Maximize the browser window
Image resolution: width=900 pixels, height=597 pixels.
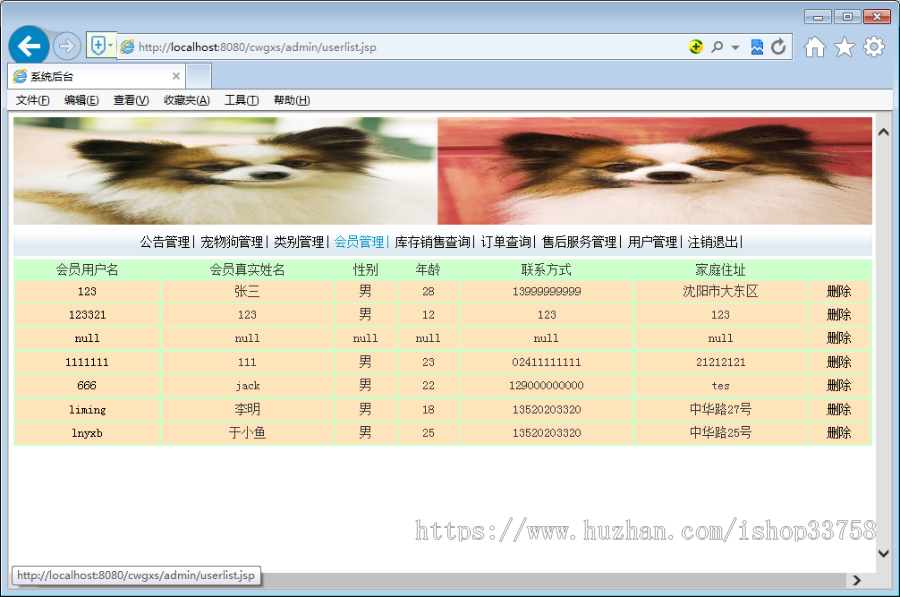point(847,17)
